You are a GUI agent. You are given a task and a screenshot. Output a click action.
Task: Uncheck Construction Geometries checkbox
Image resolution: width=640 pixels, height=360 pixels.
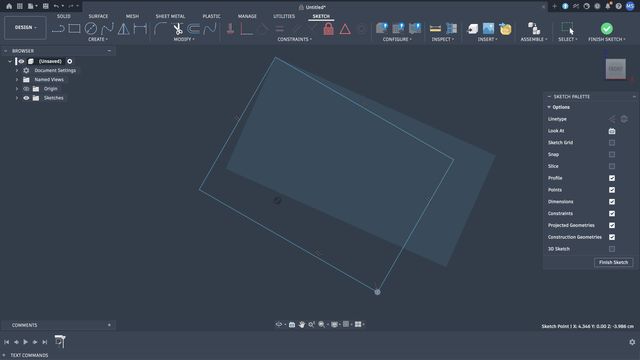point(611,237)
